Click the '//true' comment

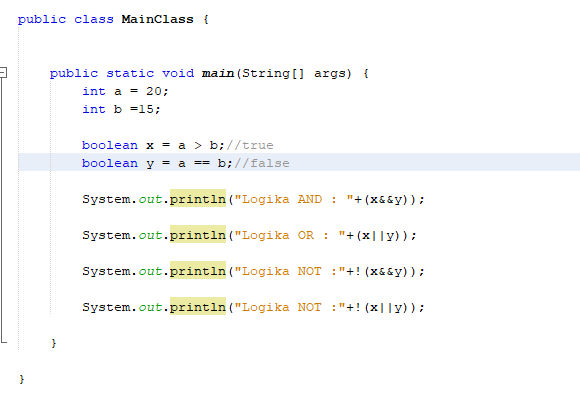coord(250,145)
